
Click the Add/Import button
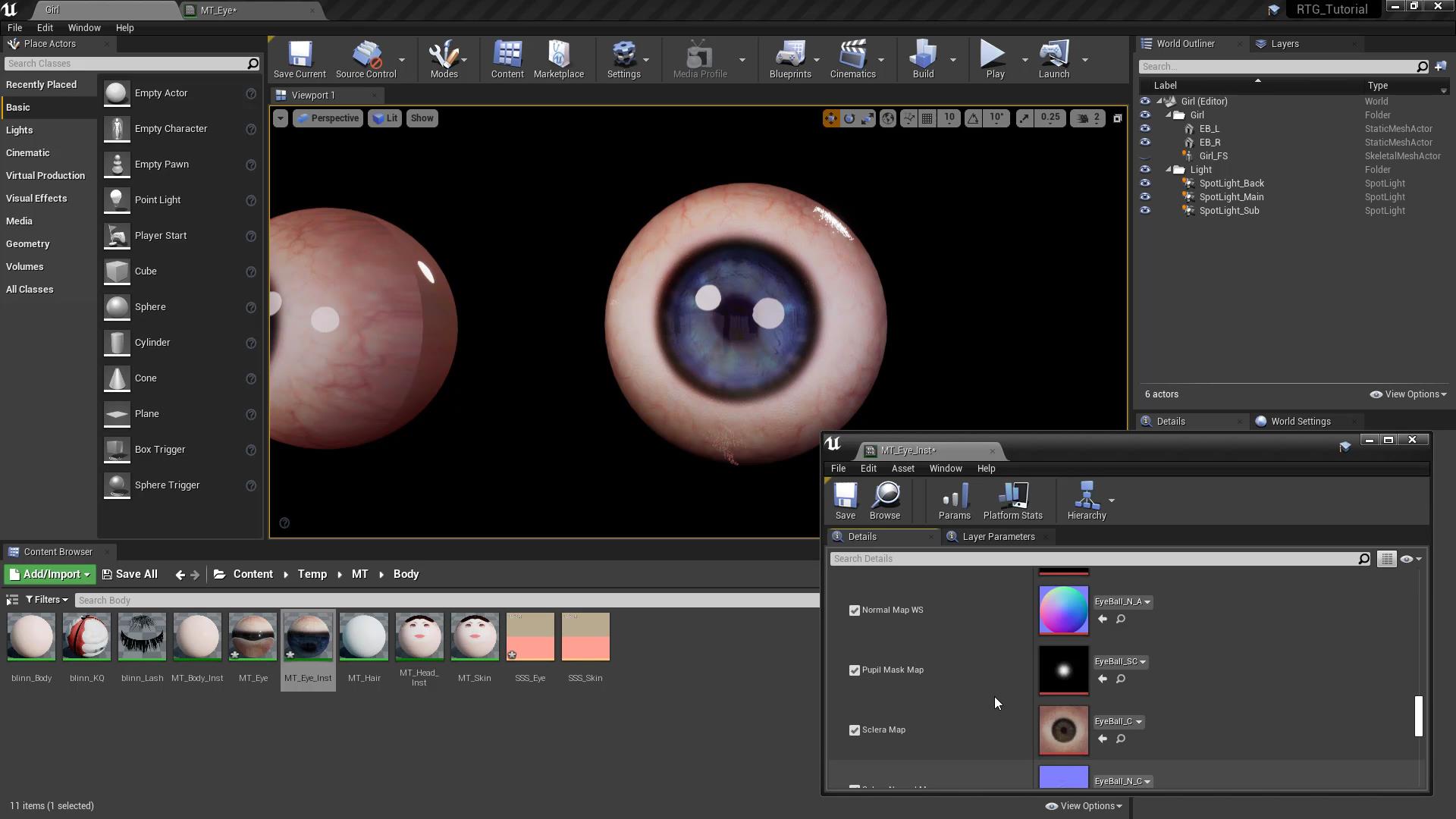[x=50, y=575]
